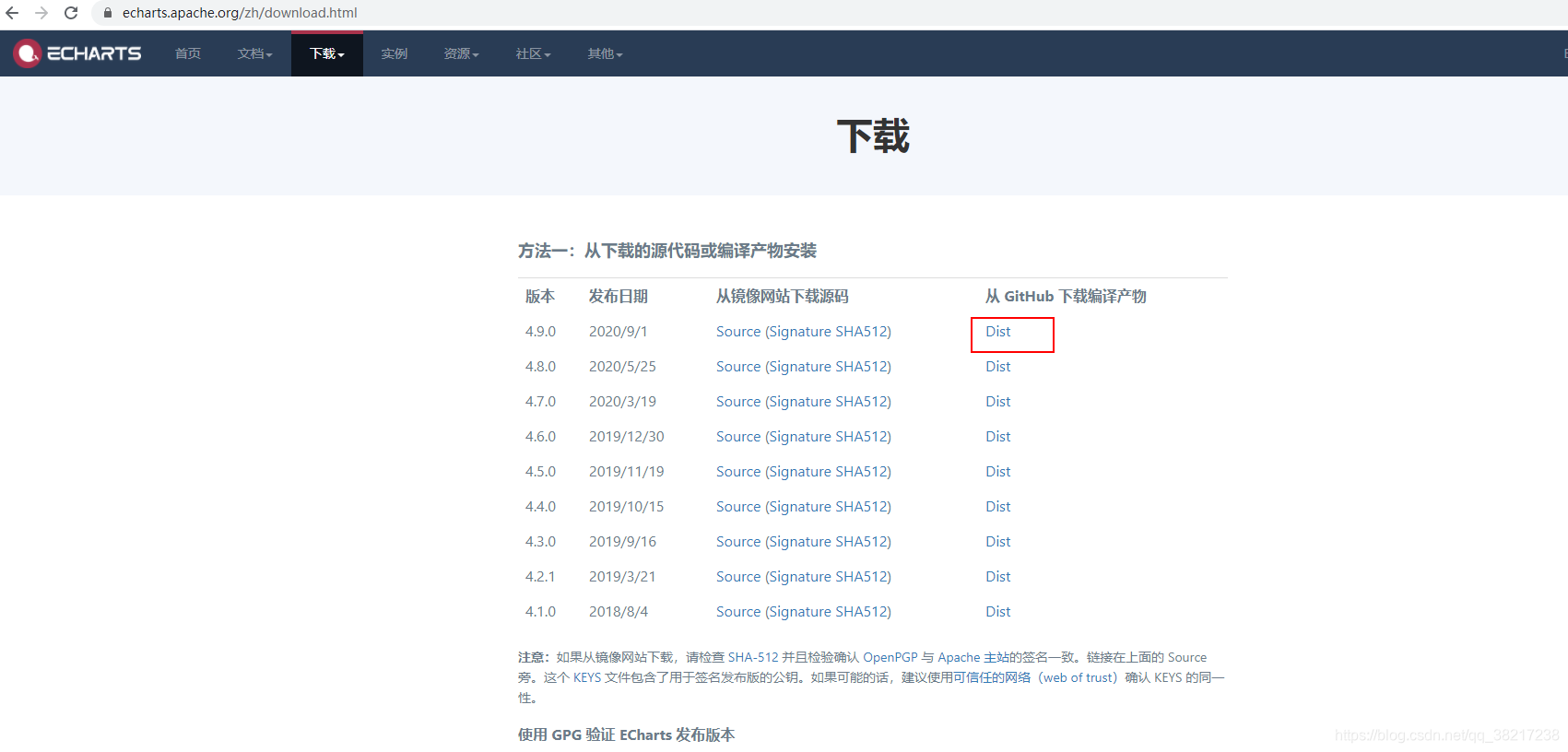
Task: Download Dist for version 4.1.0
Action: click(997, 612)
